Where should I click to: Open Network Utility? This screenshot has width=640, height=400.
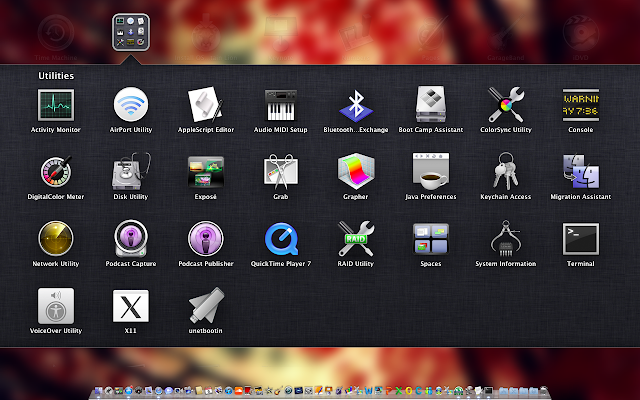pos(56,238)
